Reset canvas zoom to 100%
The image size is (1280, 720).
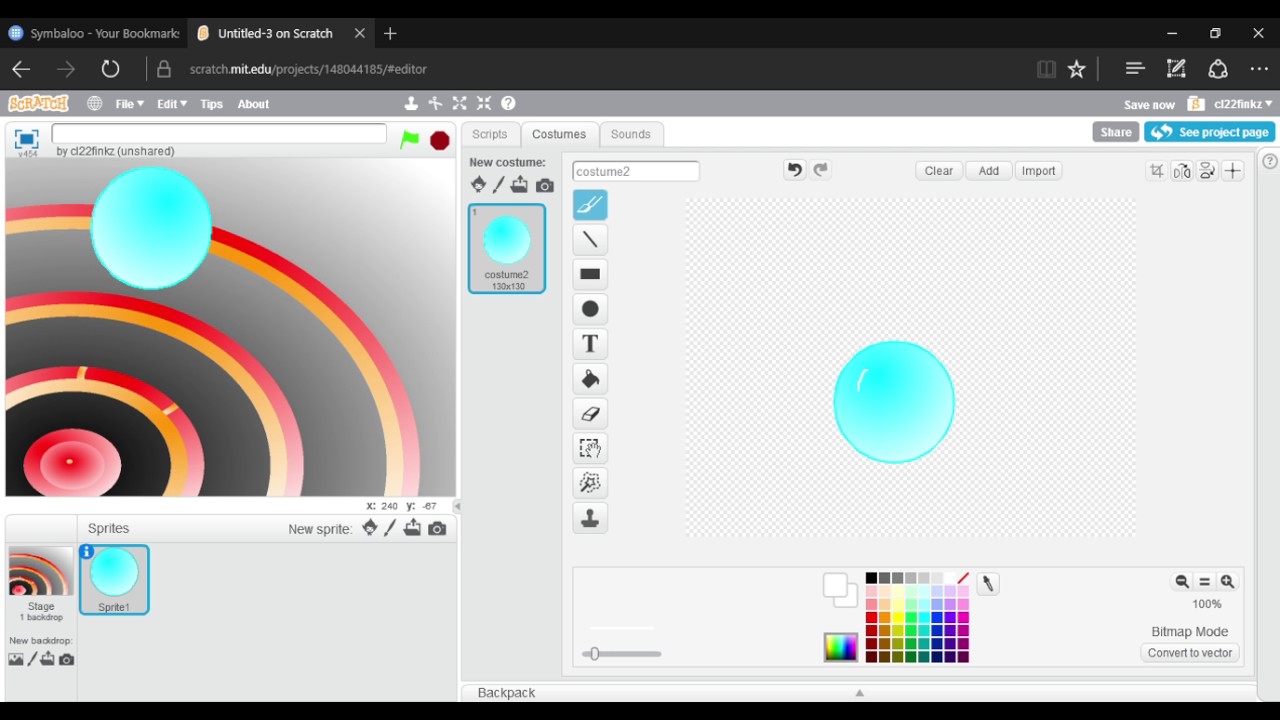1205,582
